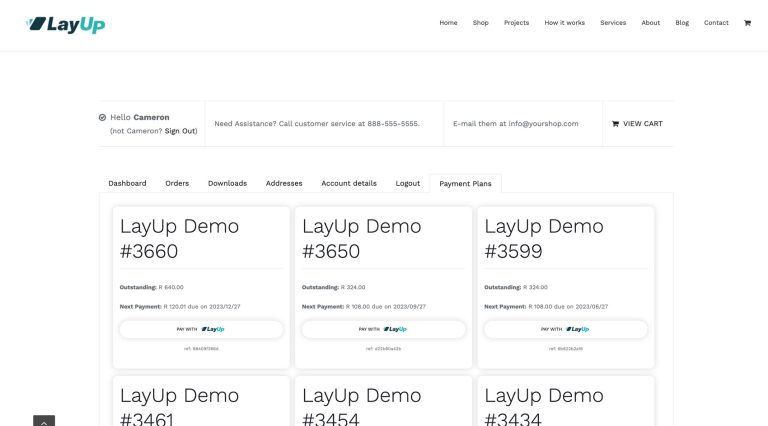Screen dimensions: 768x426
Task: Click the scroll-to-top arrow button
Action: (44, 421)
